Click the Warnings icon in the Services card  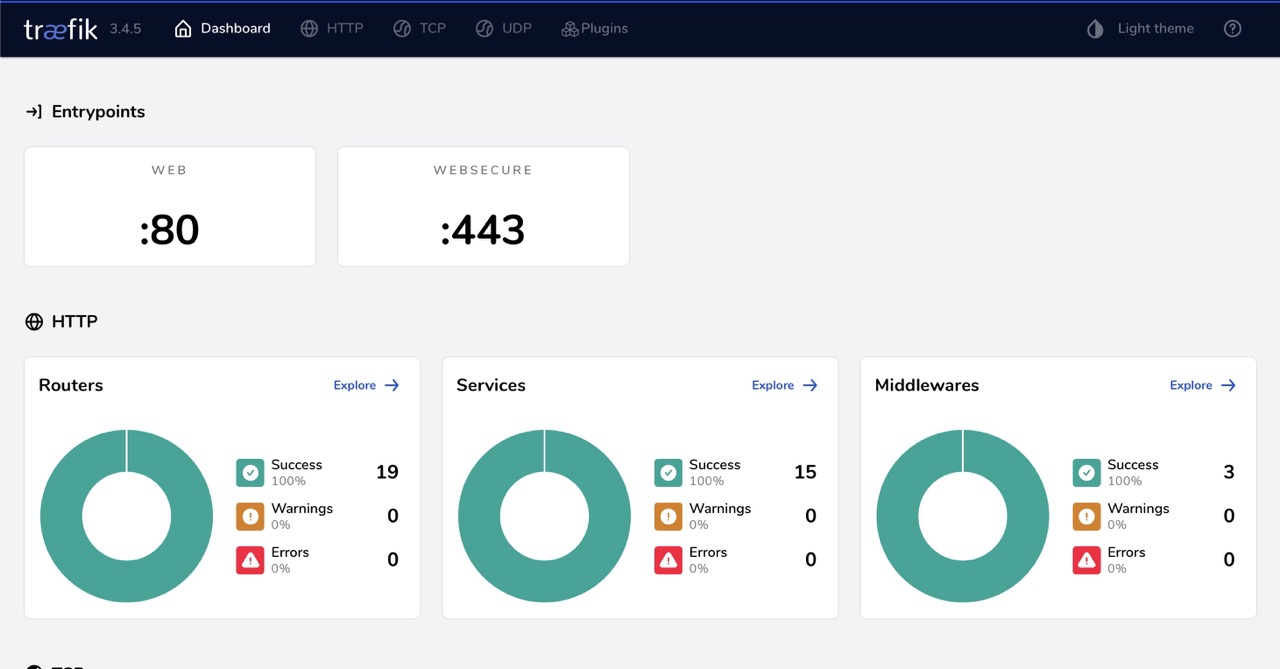pyautogui.click(x=667, y=515)
